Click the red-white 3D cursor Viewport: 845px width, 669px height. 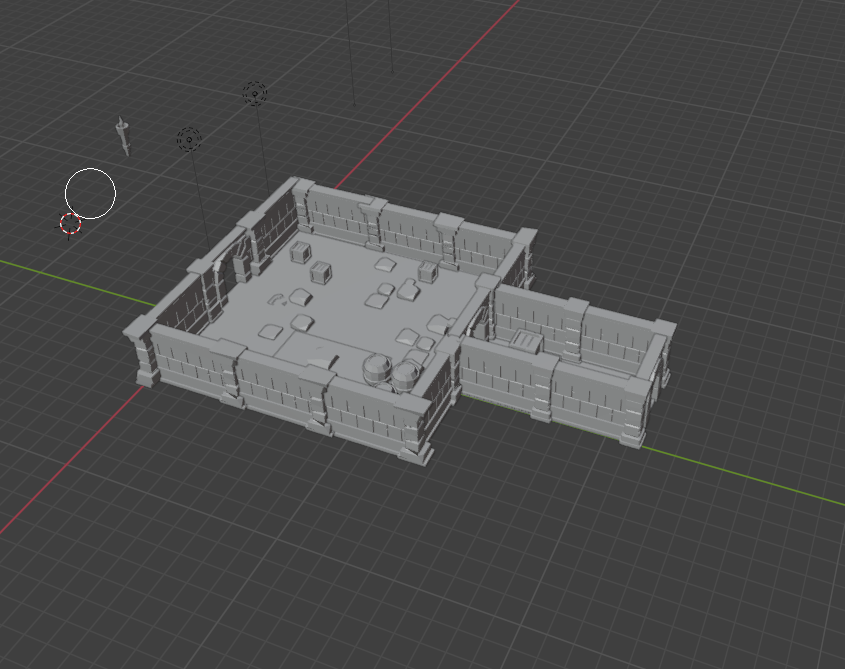tap(70, 224)
